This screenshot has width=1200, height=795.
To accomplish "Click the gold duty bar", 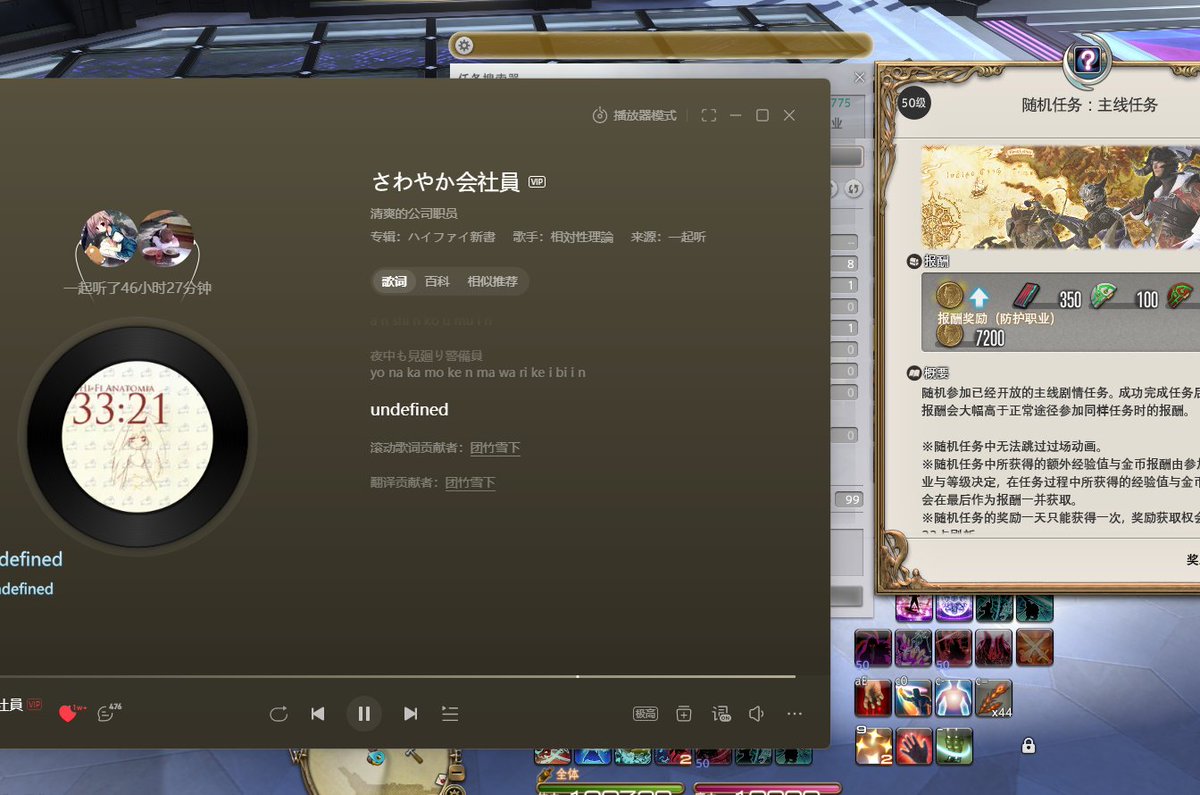I will tap(660, 45).
